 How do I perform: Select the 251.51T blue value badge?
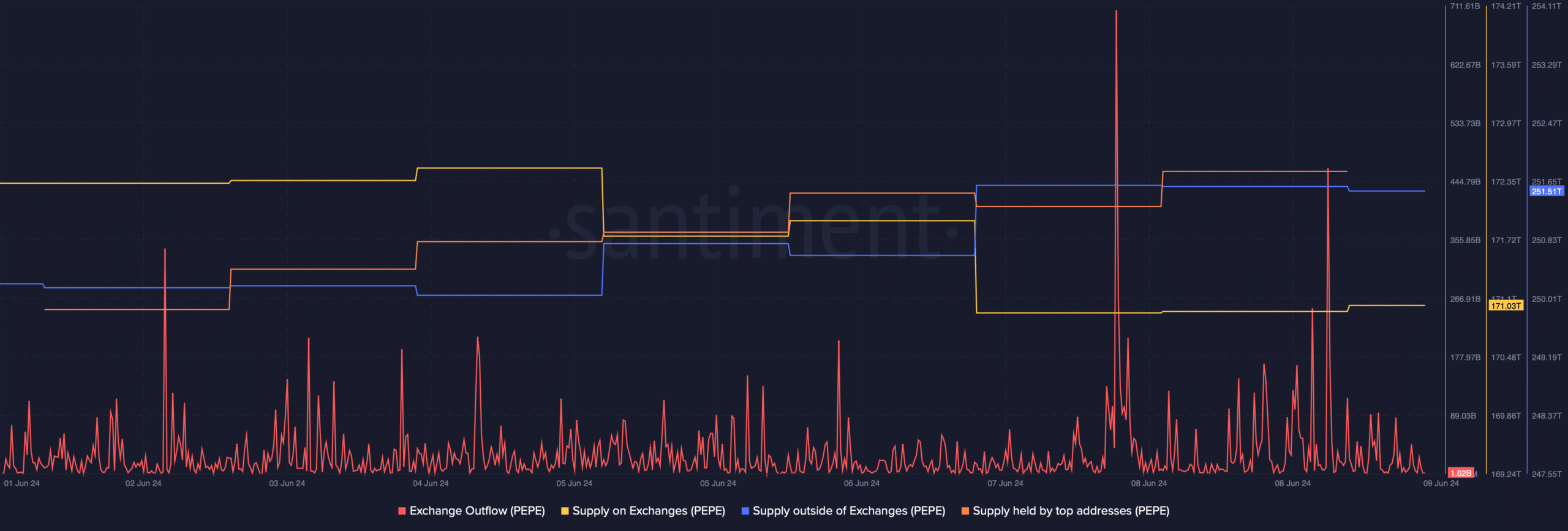pyautogui.click(x=1547, y=192)
